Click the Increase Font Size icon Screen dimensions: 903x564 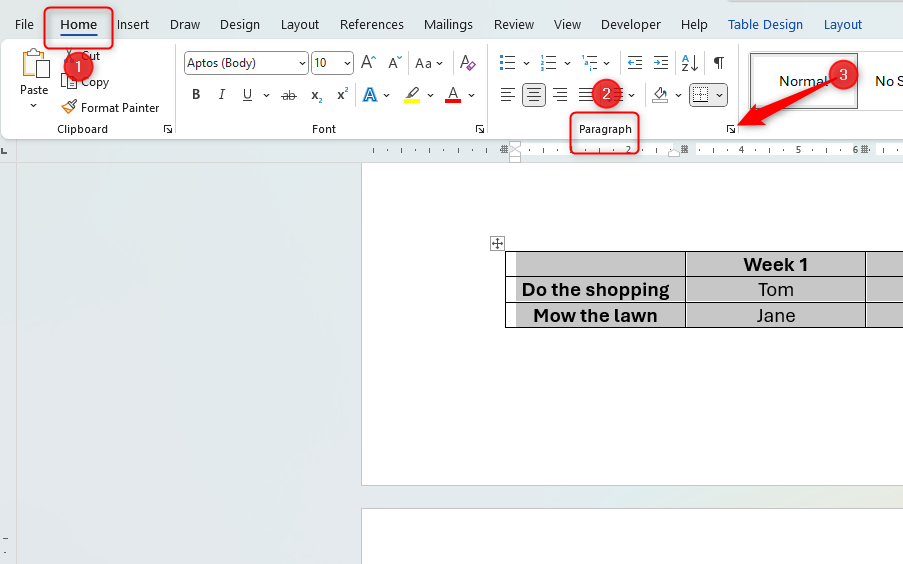368,63
